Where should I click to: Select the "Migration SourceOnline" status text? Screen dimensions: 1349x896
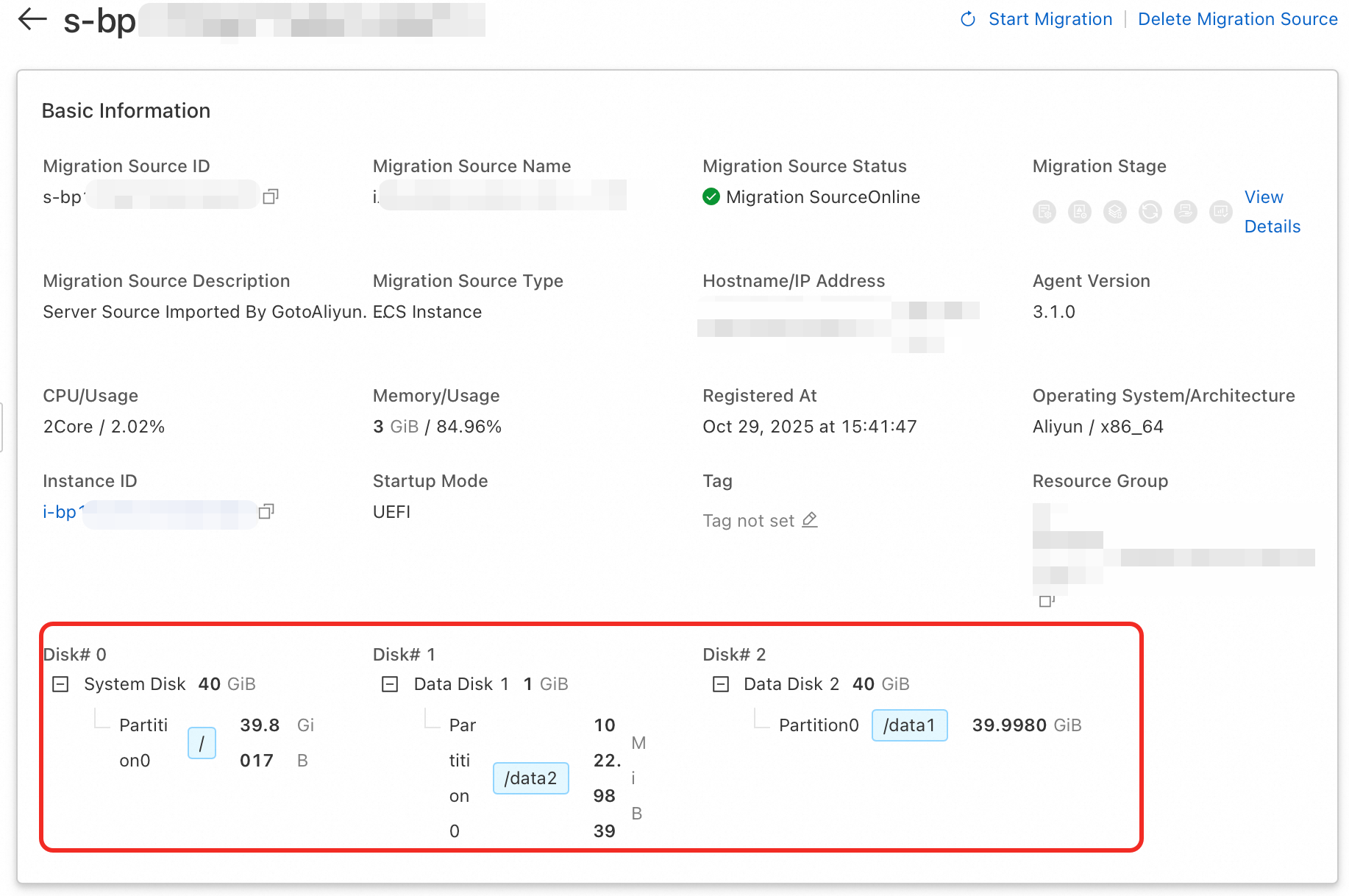point(823,197)
